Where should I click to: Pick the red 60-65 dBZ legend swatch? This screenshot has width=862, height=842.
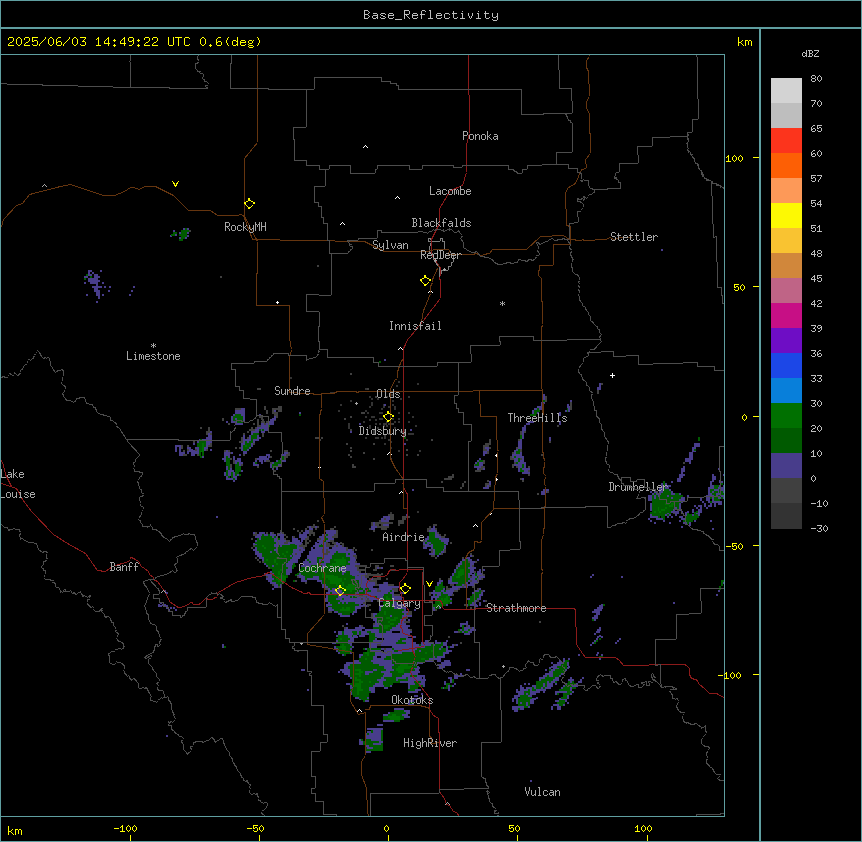[786, 141]
